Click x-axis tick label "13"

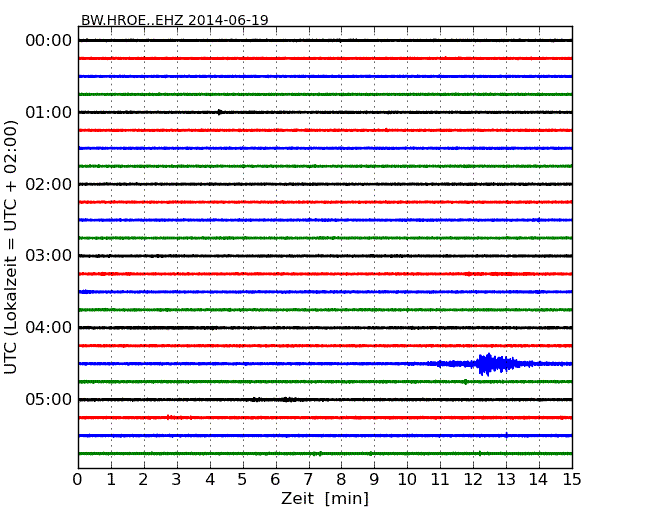(506, 480)
